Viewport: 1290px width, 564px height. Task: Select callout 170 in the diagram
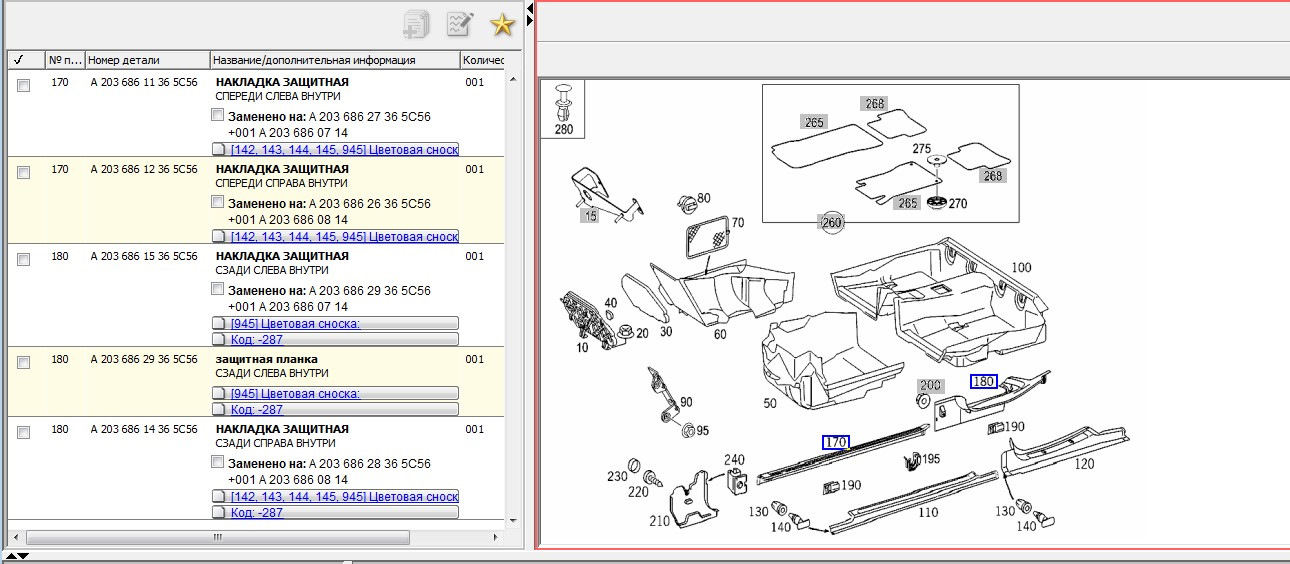click(x=835, y=442)
